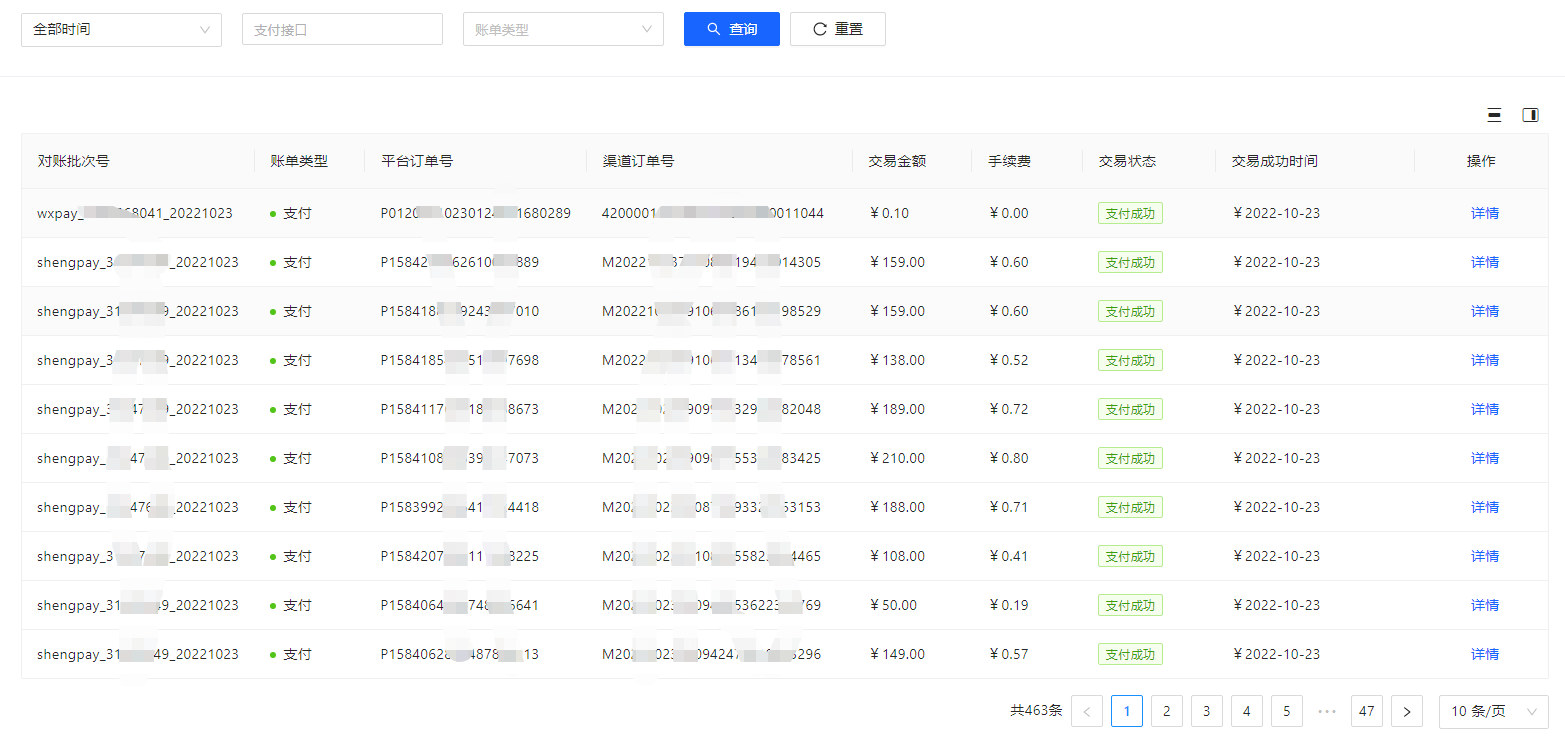Click the 重置 reset button
Image resolution: width=1565 pixels, height=753 pixels.
click(x=837, y=29)
